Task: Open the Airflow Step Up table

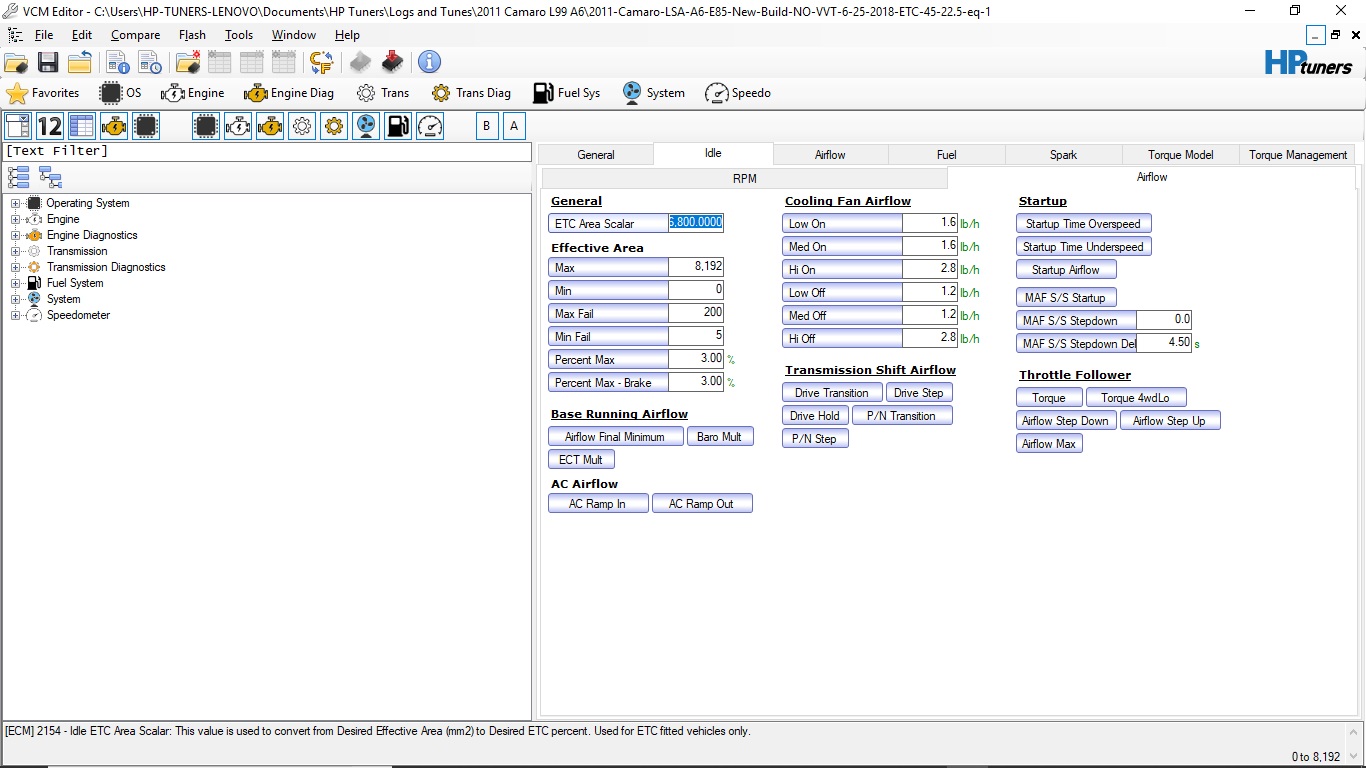Action: point(1169,421)
